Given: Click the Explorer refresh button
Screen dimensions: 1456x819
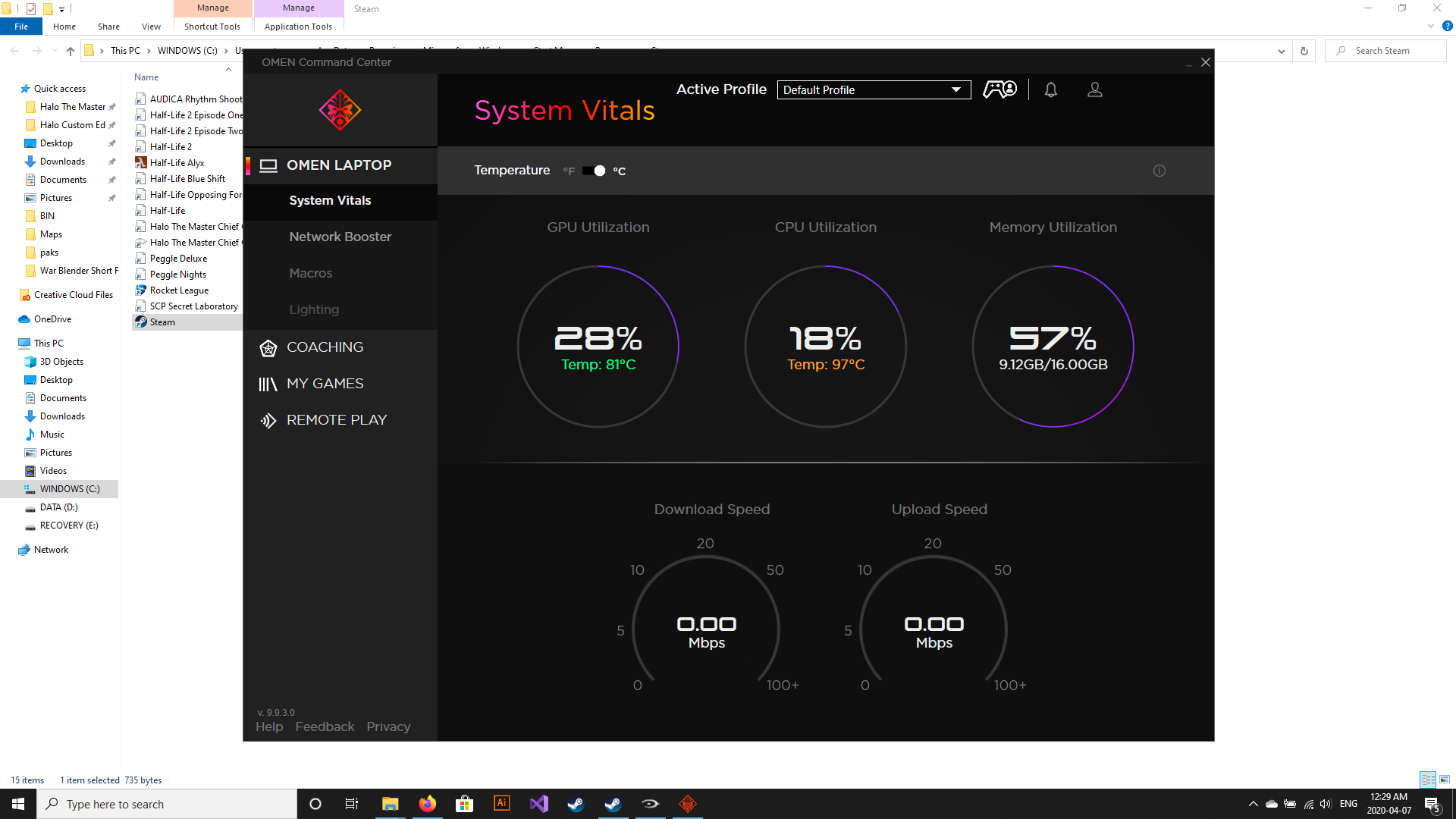Looking at the screenshot, I should pos(1304,51).
